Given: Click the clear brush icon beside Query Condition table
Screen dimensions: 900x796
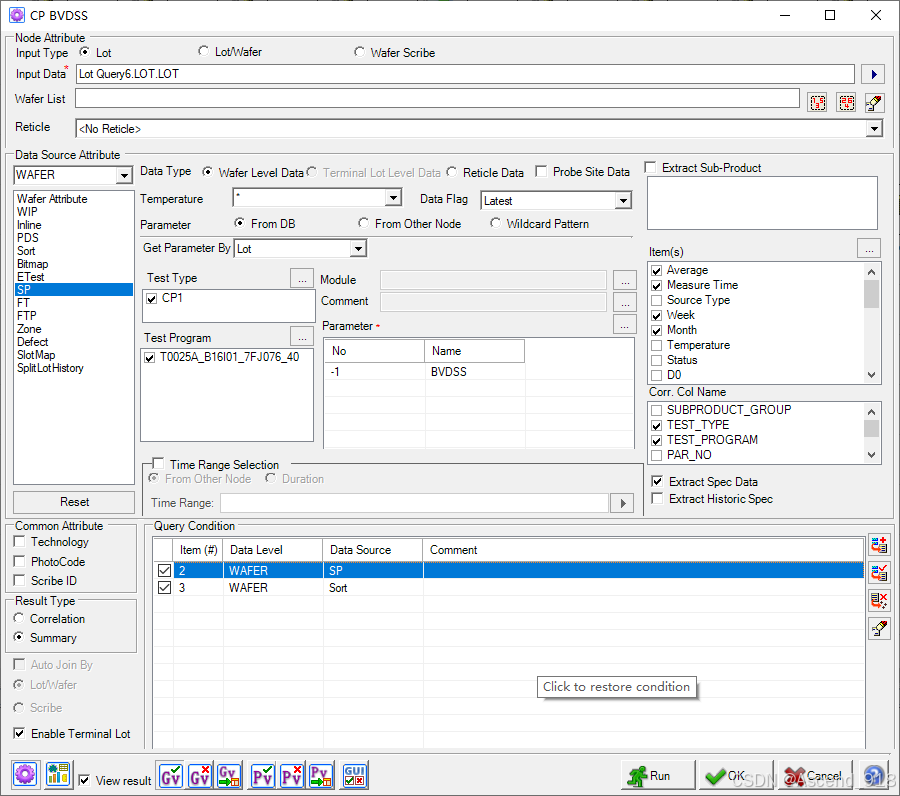Looking at the screenshot, I should tap(879, 629).
